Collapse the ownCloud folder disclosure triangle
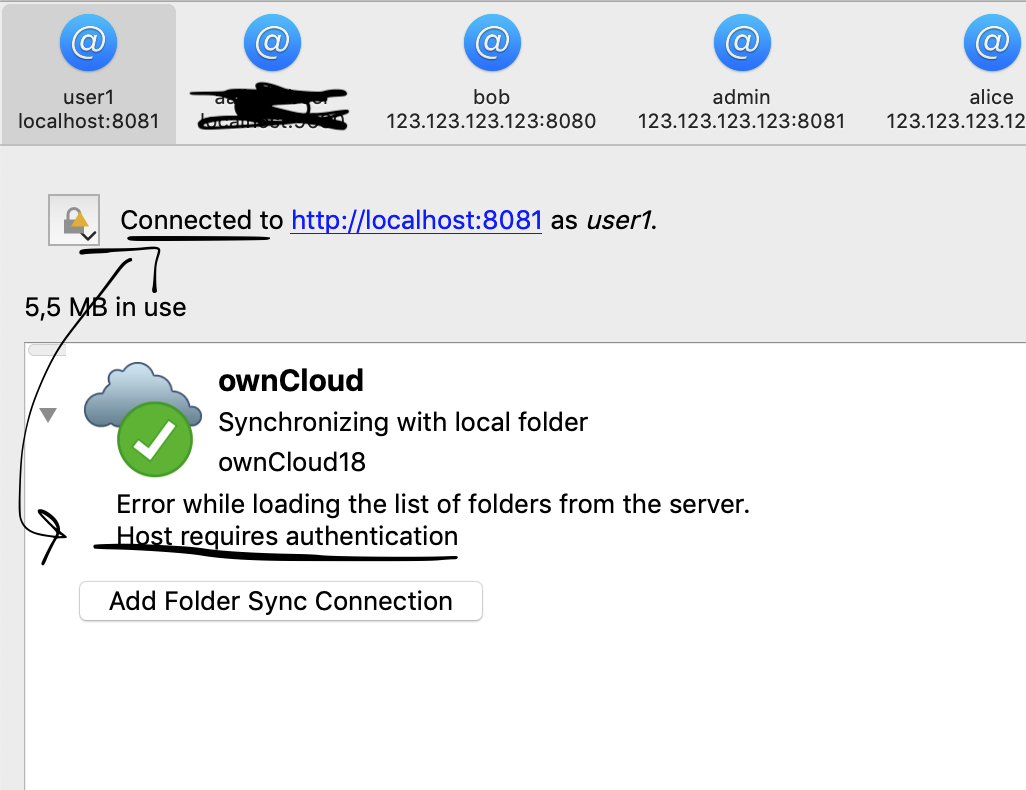The height and width of the screenshot is (790, 1026). pyautogui.click(x=47, y=413)
